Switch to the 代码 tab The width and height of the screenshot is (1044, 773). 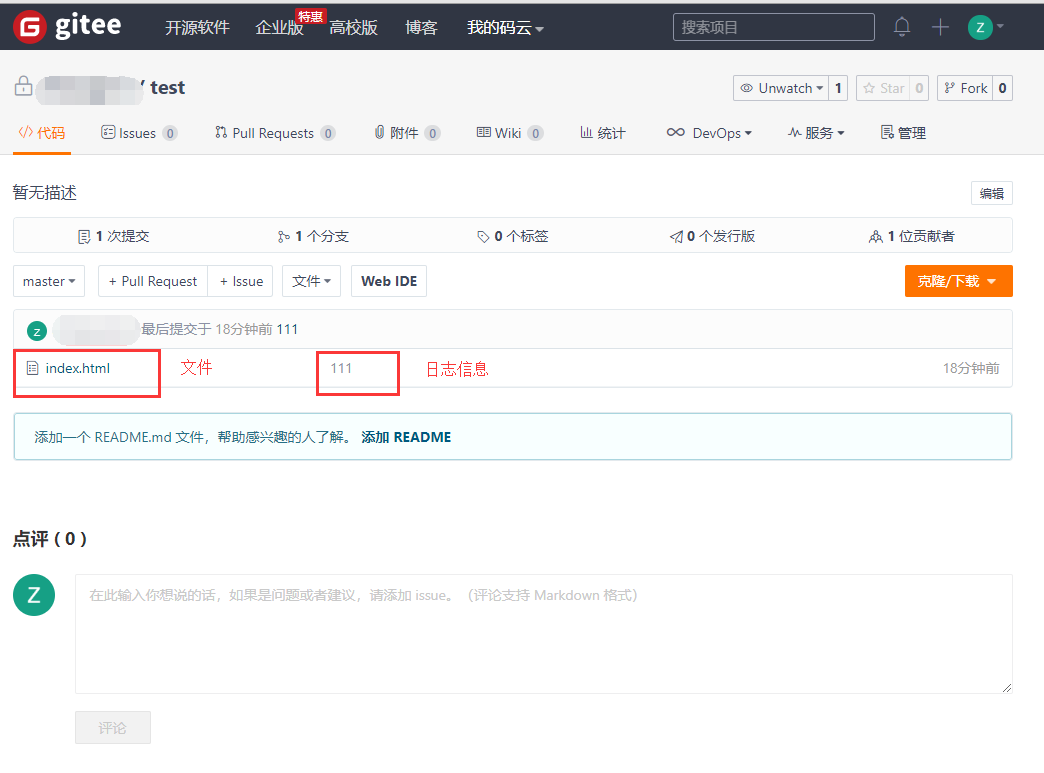click(x=42, y=132)
